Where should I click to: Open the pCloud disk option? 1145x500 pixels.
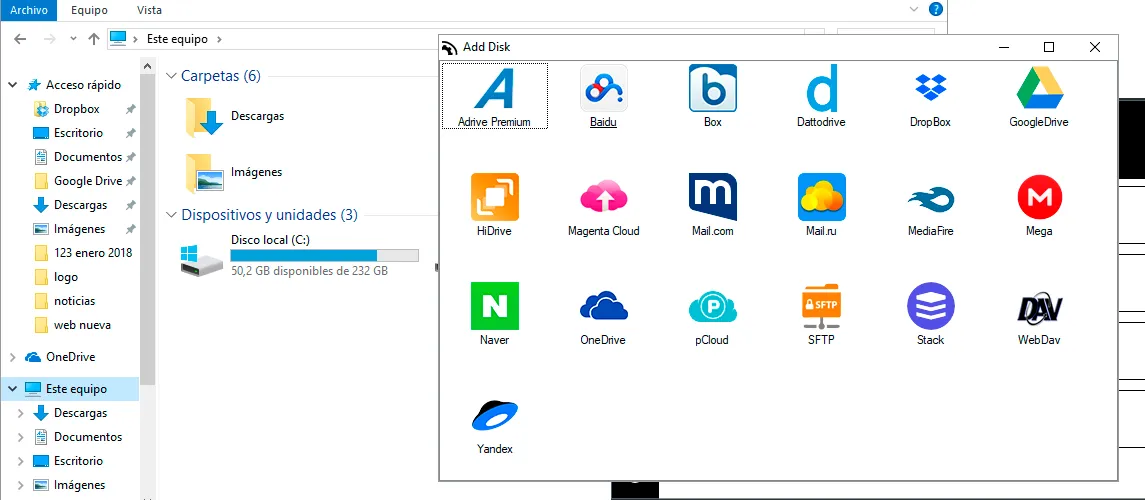coord(712,314)
